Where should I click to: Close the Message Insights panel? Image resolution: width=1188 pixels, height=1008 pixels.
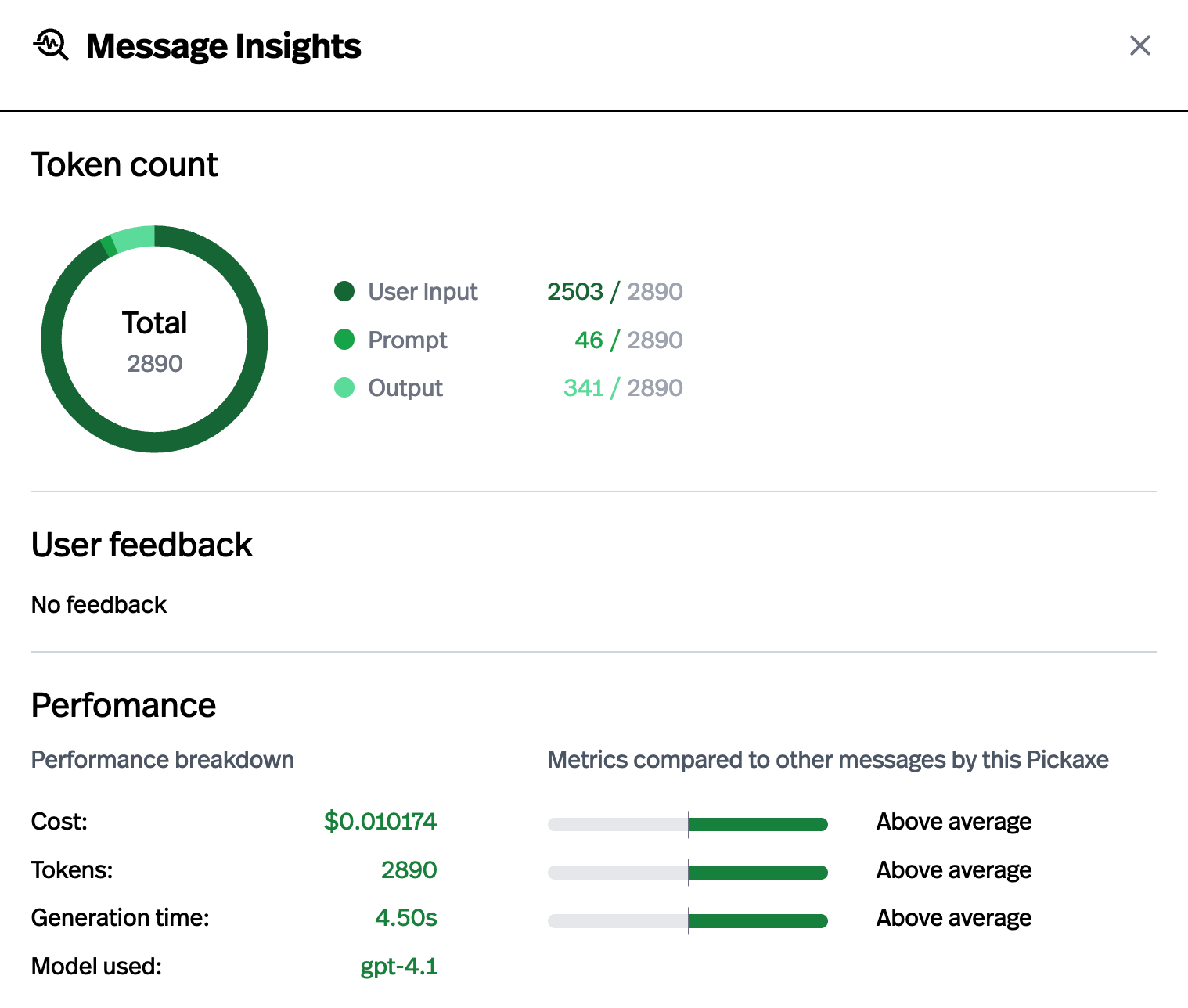point(1139,45)
